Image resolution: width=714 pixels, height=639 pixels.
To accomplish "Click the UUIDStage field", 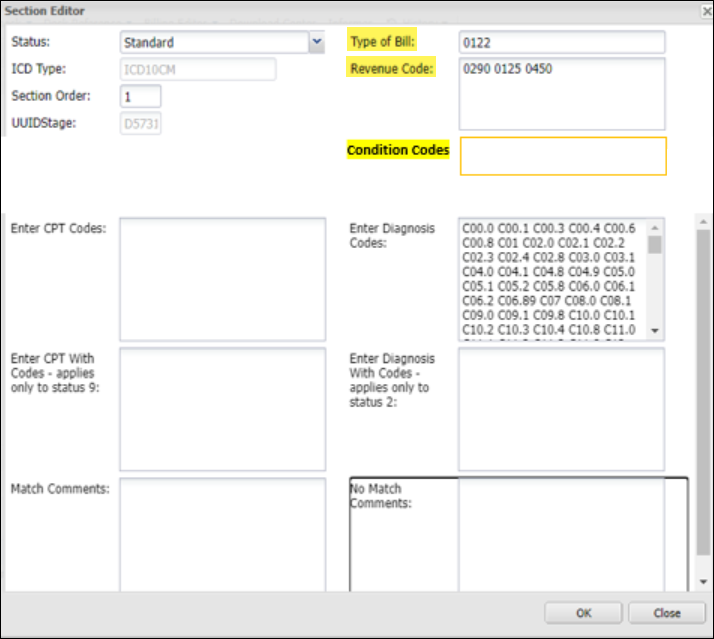I will point(140,123).
